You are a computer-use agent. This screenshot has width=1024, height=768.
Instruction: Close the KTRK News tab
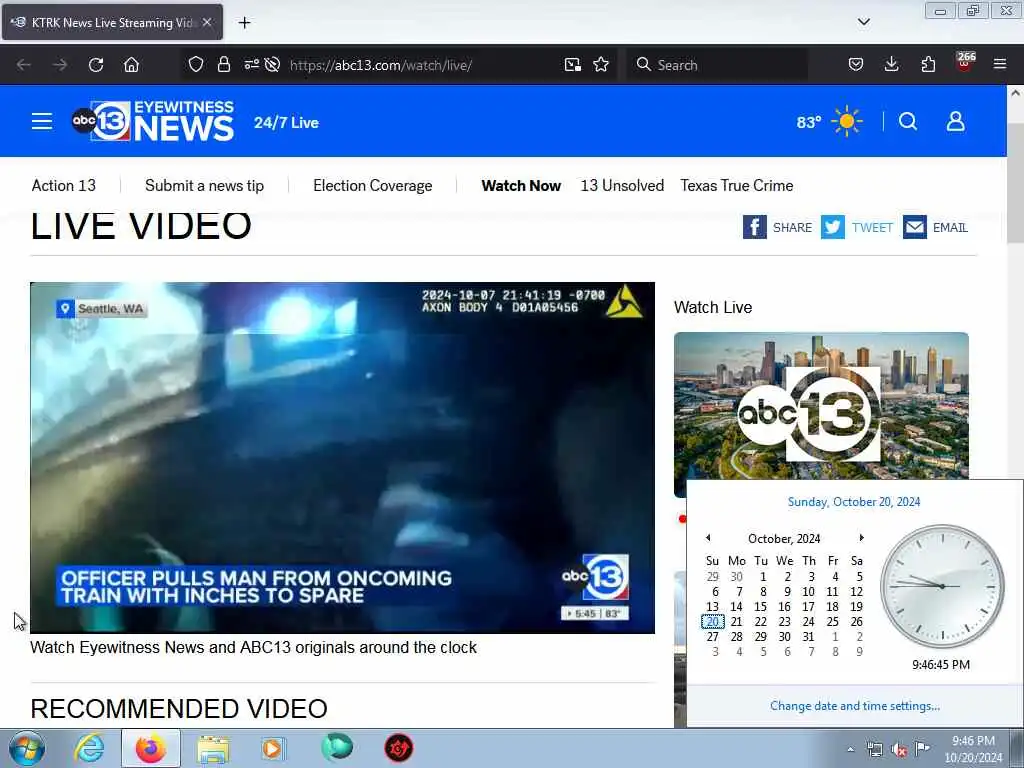click(x=207, y=22)
